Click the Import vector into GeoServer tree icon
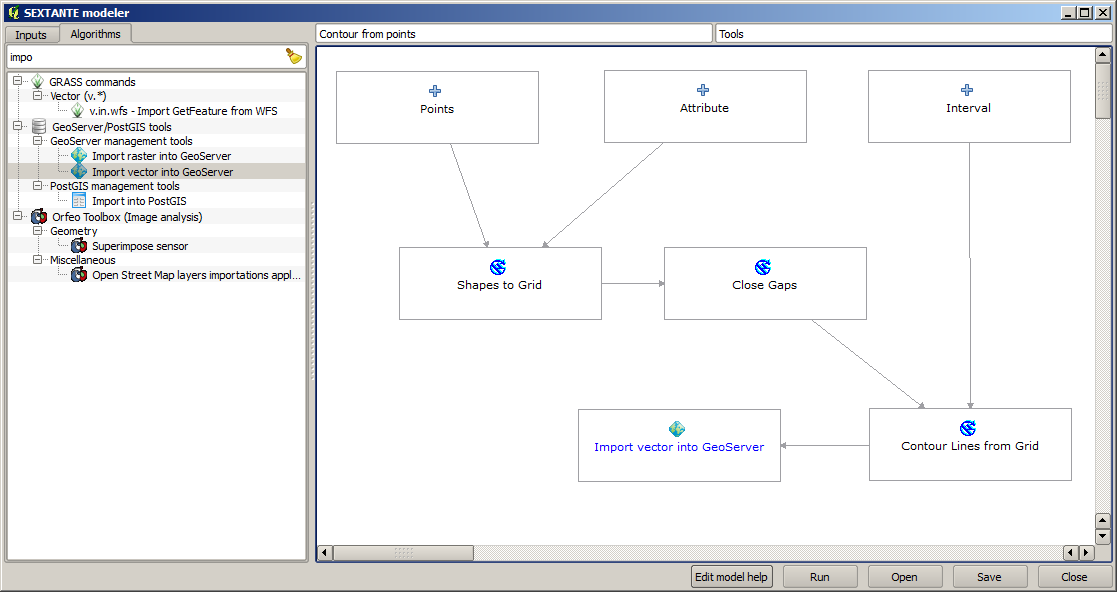The width and height of the screenshot is (1117, 592). [79, 172]
